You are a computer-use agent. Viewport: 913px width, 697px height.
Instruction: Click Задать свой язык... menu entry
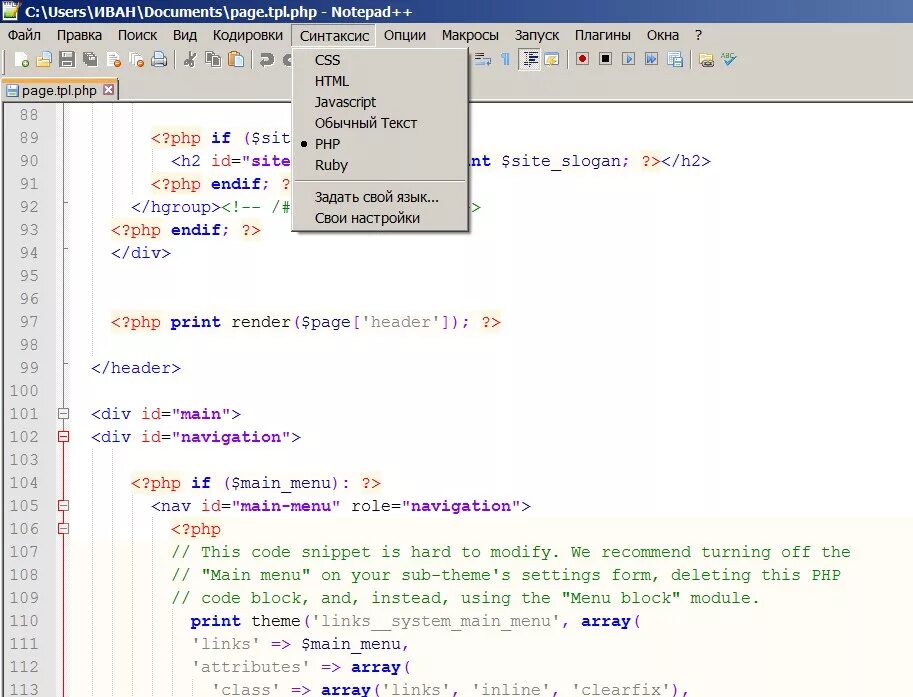point(376,197)
